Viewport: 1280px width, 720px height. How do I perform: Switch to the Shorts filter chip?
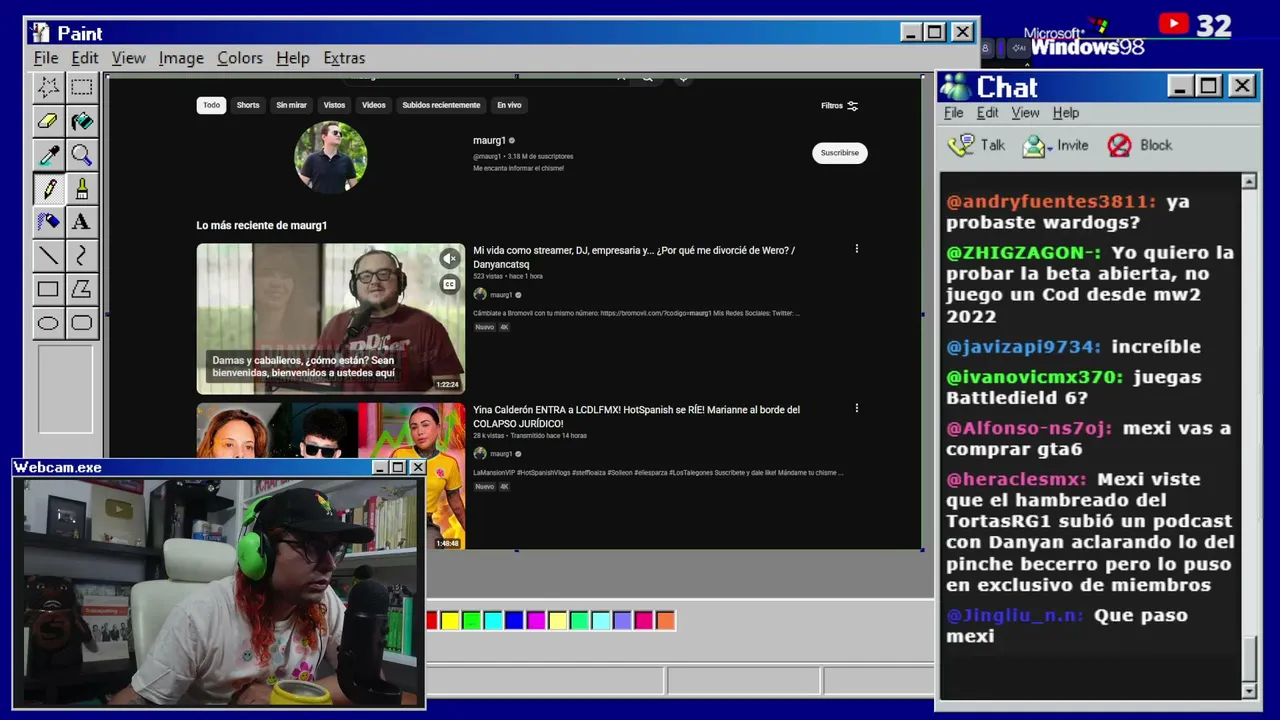[x=248, y=105]
